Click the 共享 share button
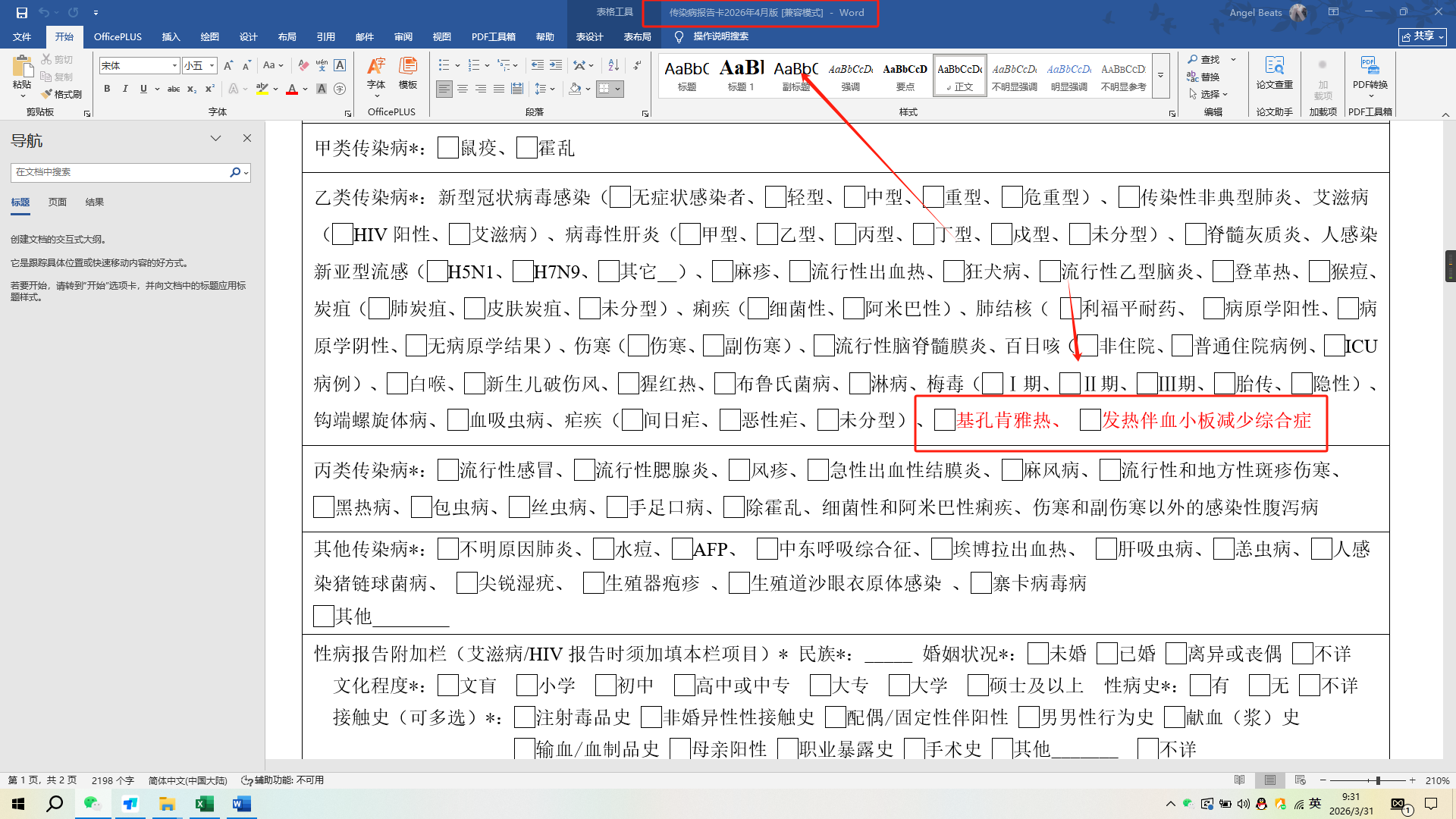Screen dimensions: 1456x819 coord(1422,36)
